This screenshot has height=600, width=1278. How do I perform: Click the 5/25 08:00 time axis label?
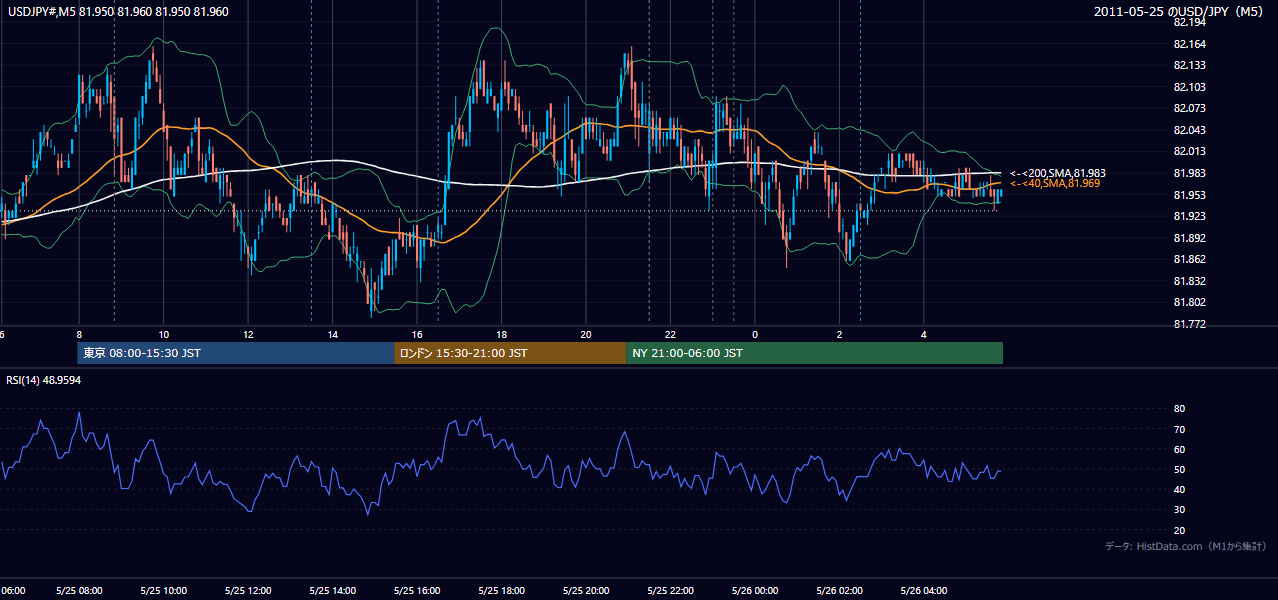(80, 590)
